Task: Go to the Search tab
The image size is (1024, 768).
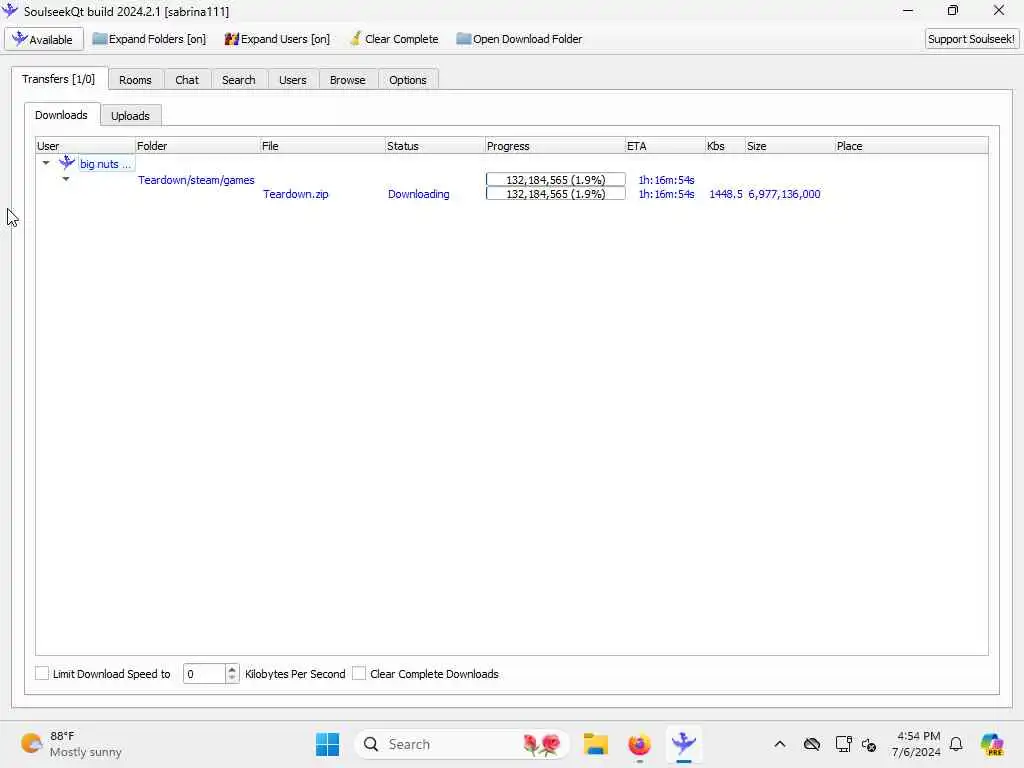Action: 238,80
